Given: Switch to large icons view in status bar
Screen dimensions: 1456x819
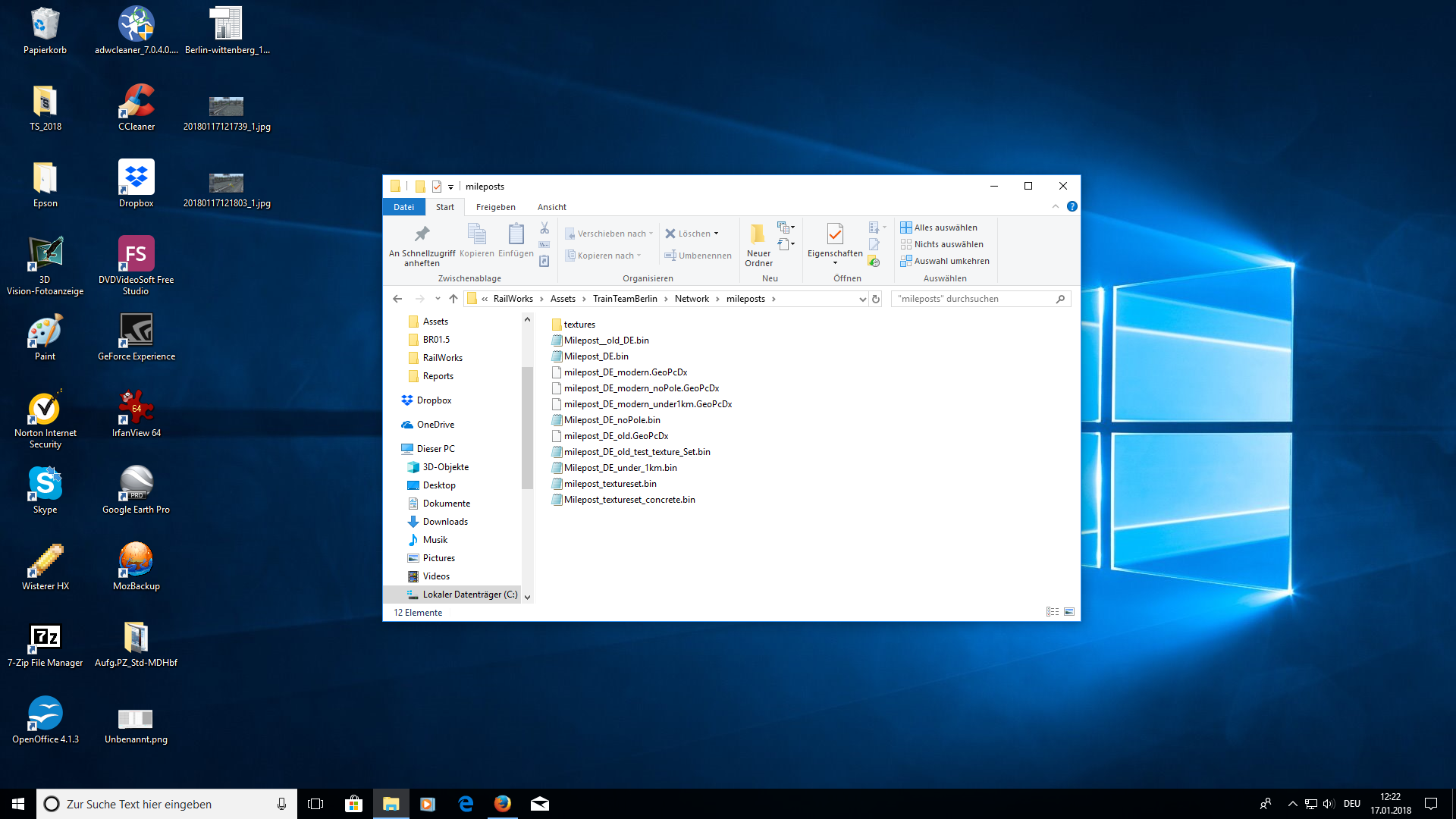Looking at the screenshot, I should 1069,612.
